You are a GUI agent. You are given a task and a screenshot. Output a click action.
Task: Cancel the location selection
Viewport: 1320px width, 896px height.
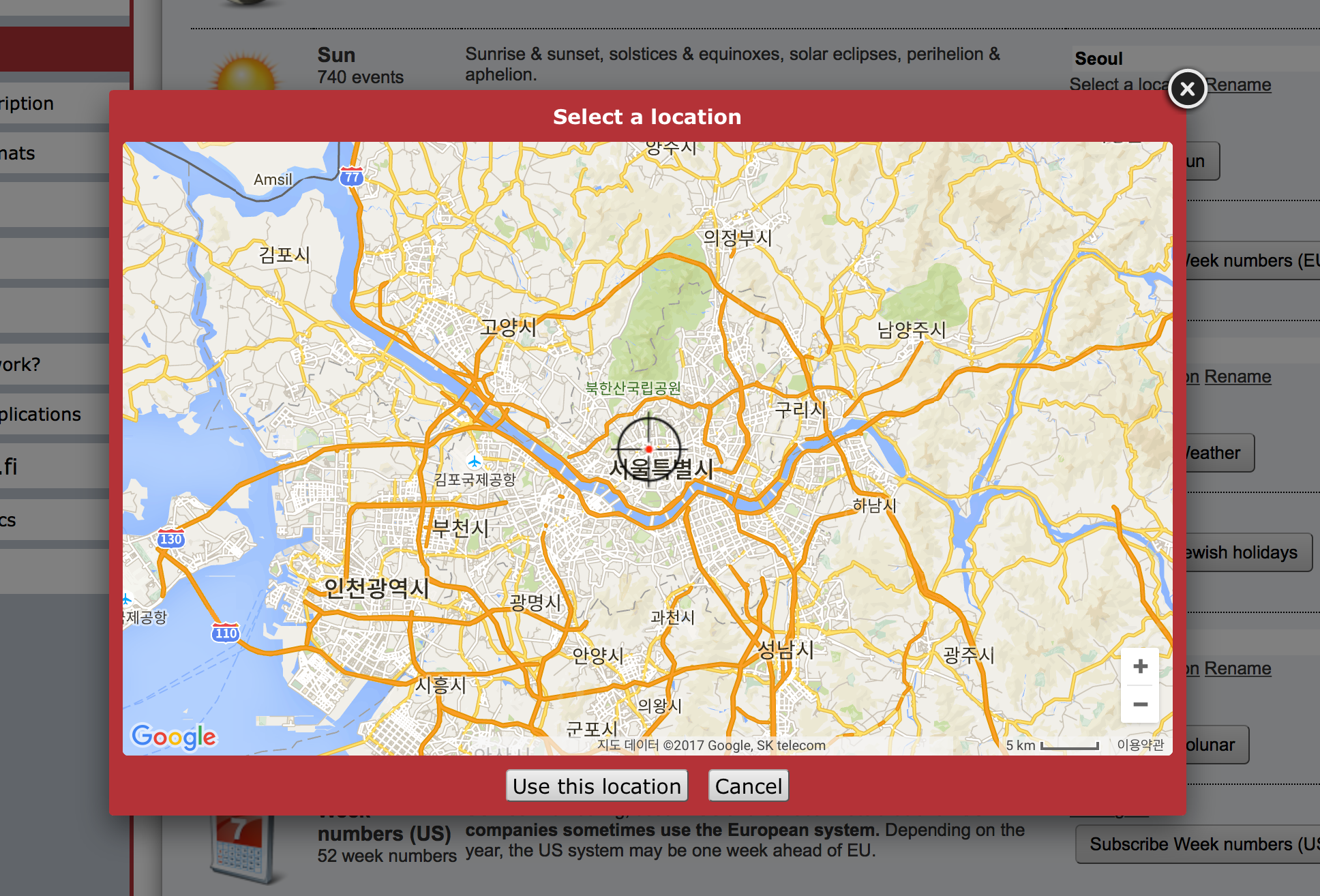pyautogui.click(x=748, y=786)
